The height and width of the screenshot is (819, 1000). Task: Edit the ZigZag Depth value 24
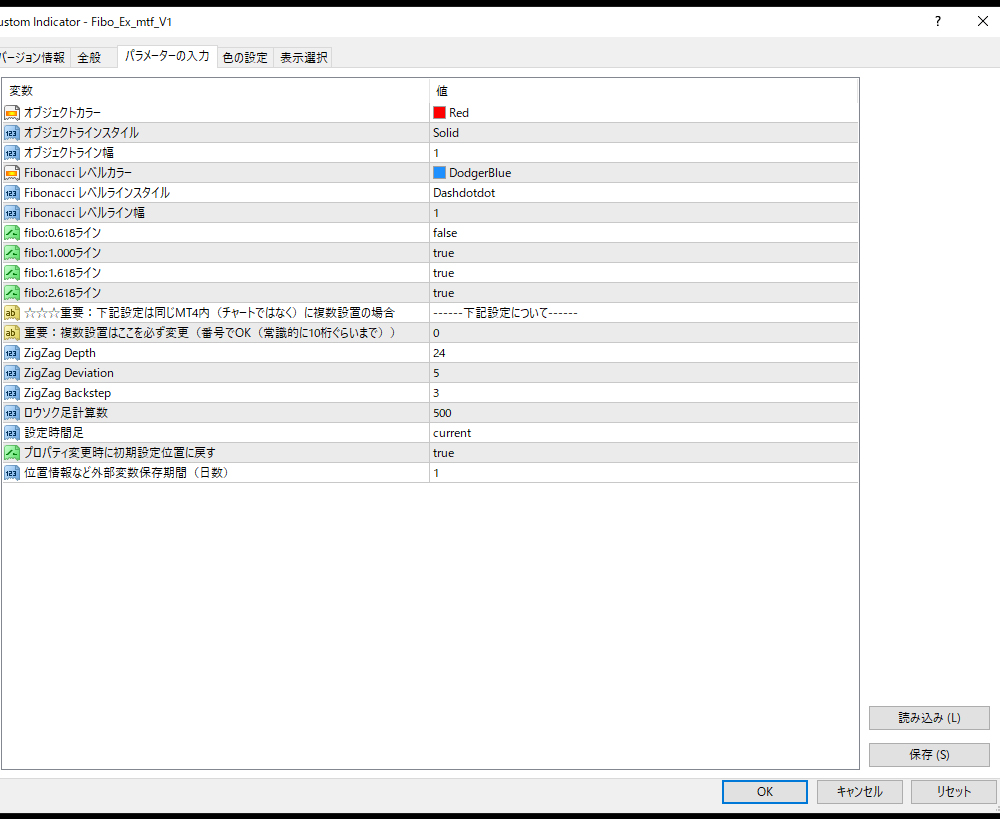tap(643, 353)
